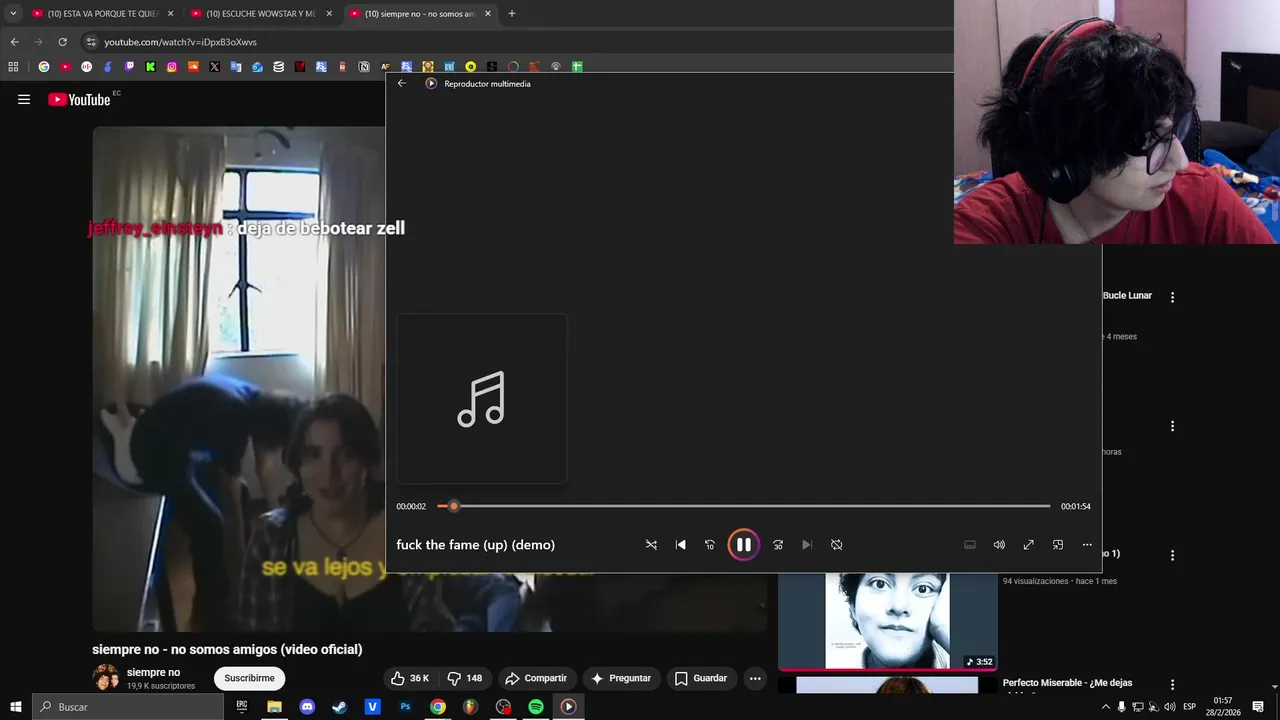Open the Google bookmark
The height and width of the screenshot is (720, 1280).
[x=43, y=67]
